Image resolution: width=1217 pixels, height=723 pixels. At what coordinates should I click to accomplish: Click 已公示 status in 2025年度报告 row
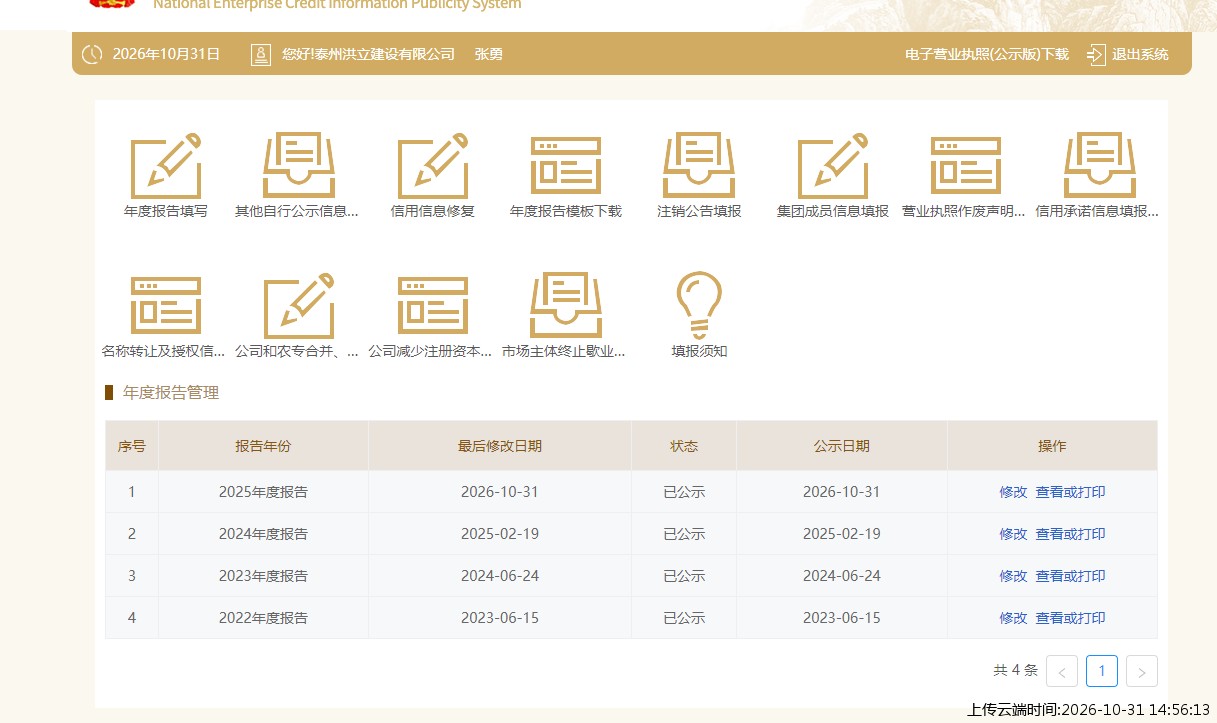[x=684, y=492]
